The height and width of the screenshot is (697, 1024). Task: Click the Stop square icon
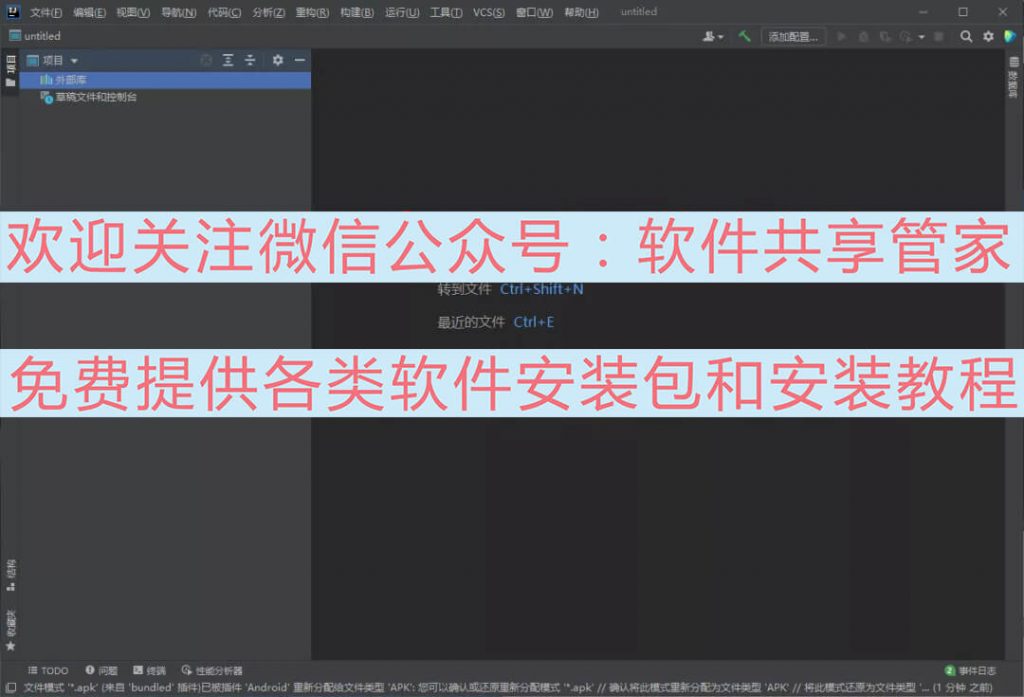click(939, 37)
